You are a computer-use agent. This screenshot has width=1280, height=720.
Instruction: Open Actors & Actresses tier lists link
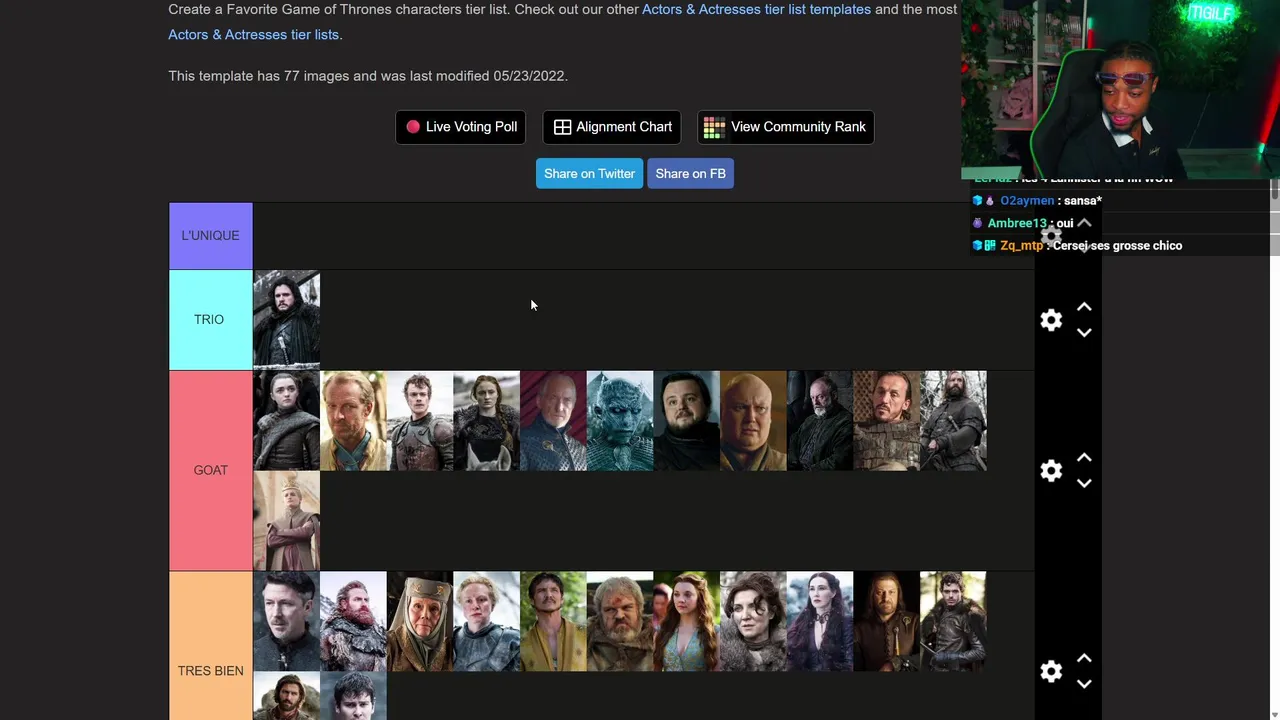tap(253, 34)
